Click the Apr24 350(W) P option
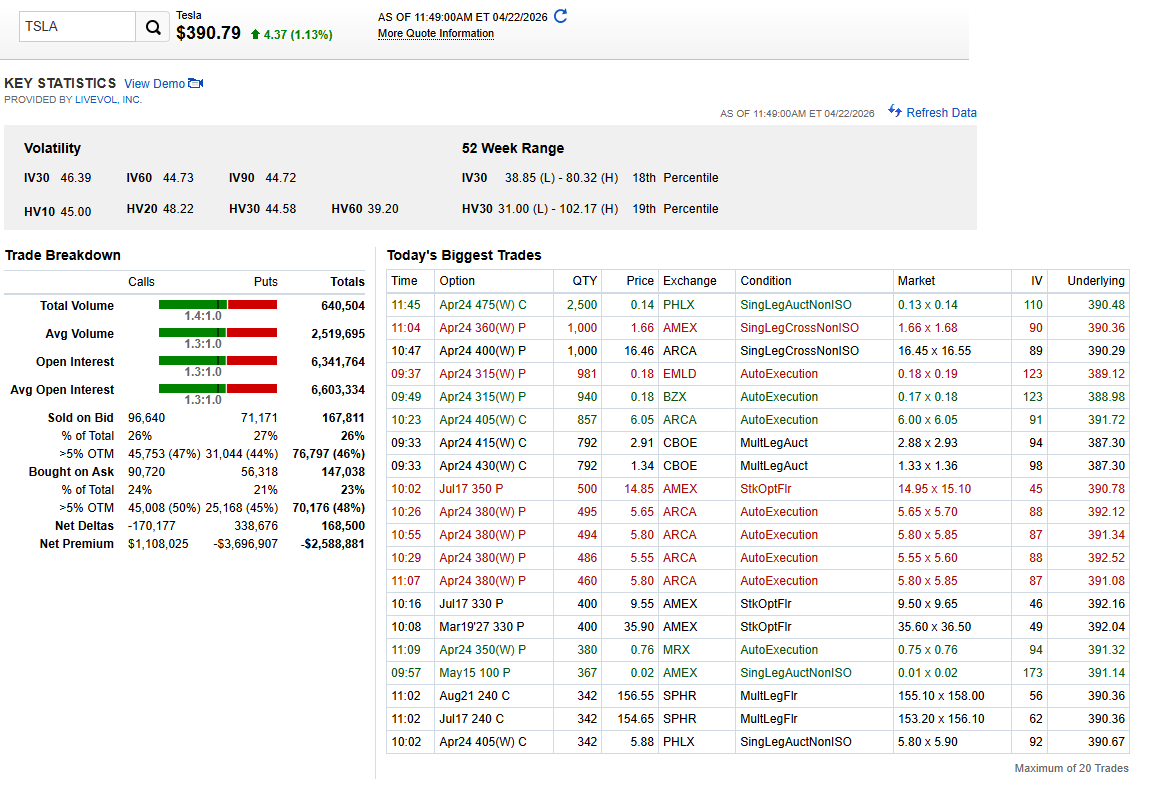This screenshot has height=788, width=1162. (482, 649)
